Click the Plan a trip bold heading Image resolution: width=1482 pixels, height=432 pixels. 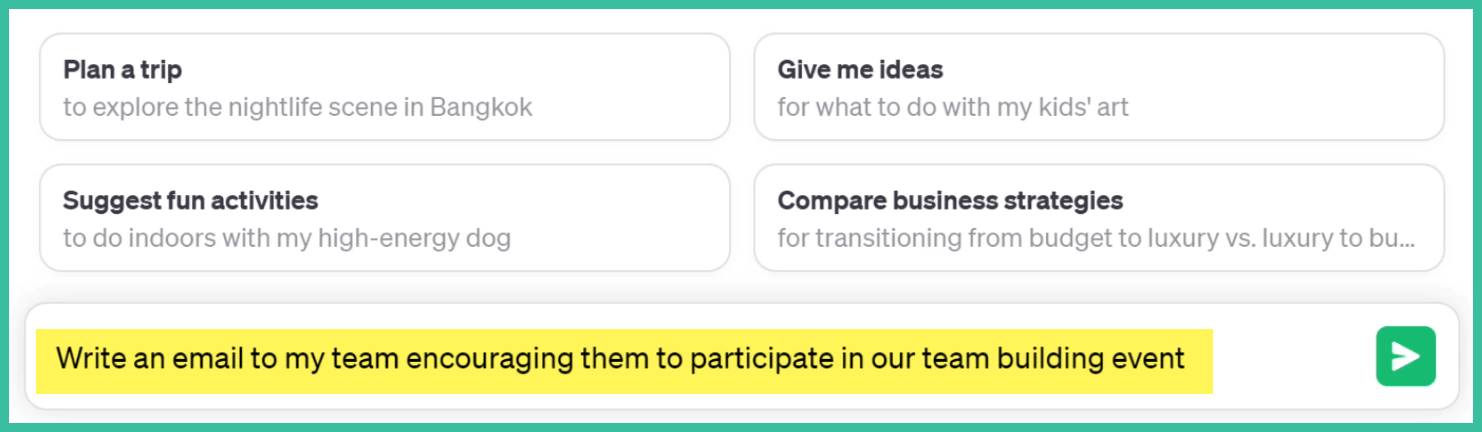[122, 70]
